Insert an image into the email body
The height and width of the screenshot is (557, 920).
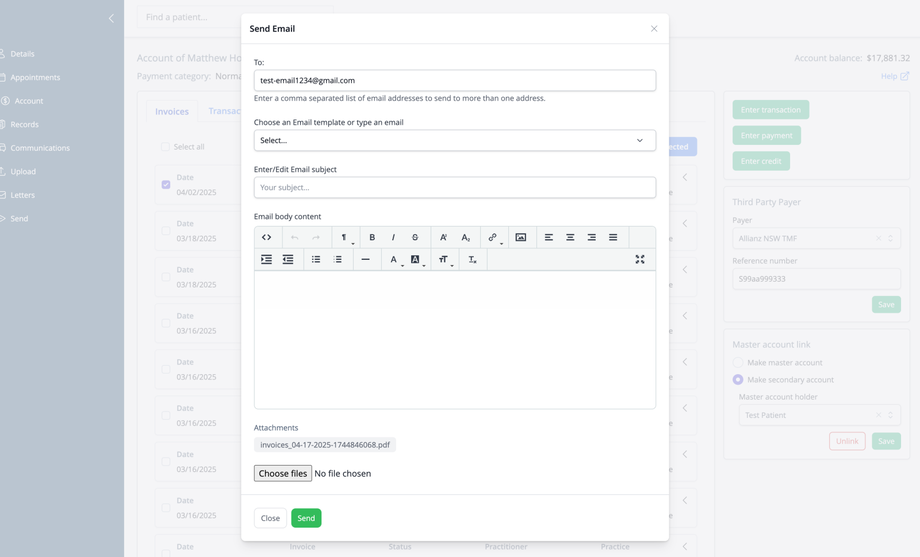click(x=520, y=237)
